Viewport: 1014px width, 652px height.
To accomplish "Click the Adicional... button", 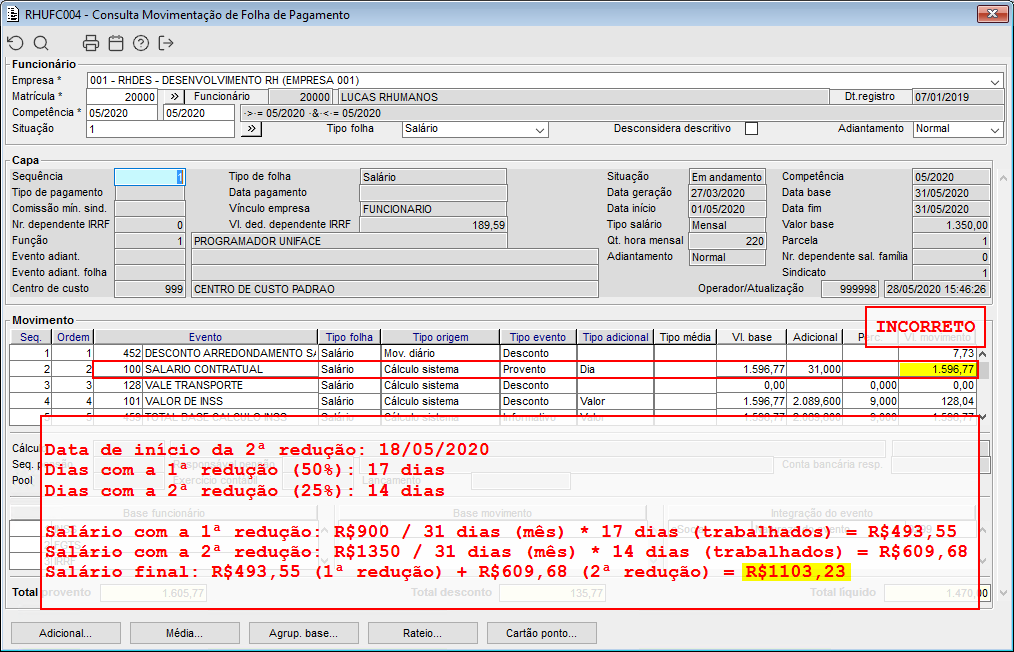I will [x=65, y=633].
